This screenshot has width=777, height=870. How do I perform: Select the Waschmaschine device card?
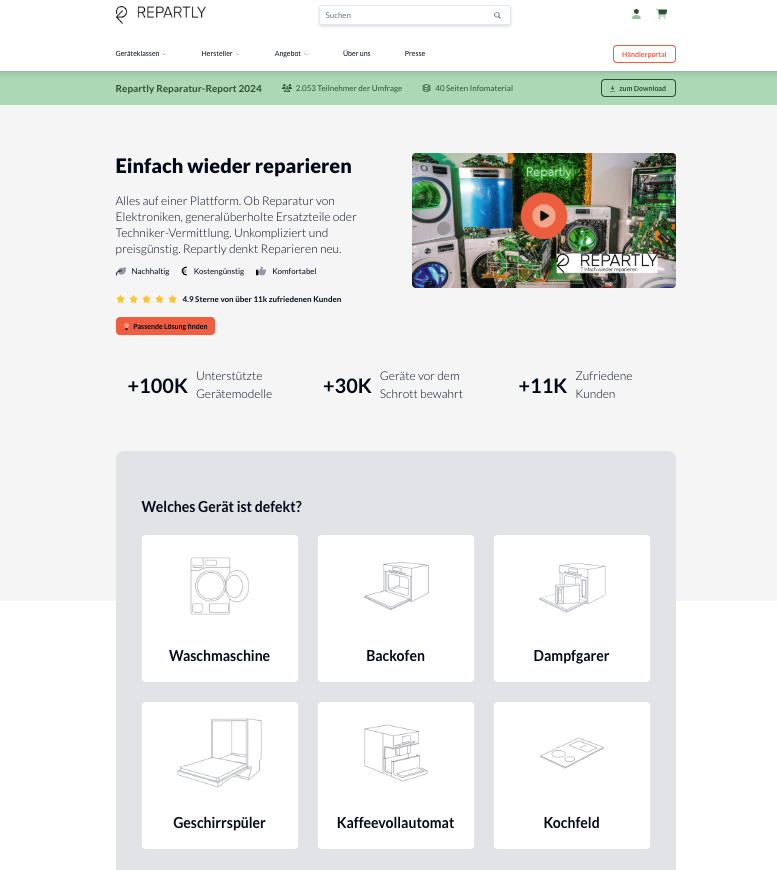tap(220, 608)
